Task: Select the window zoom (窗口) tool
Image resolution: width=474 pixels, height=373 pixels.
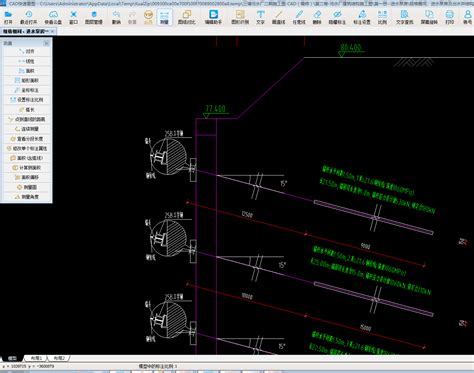Action: 73,17
